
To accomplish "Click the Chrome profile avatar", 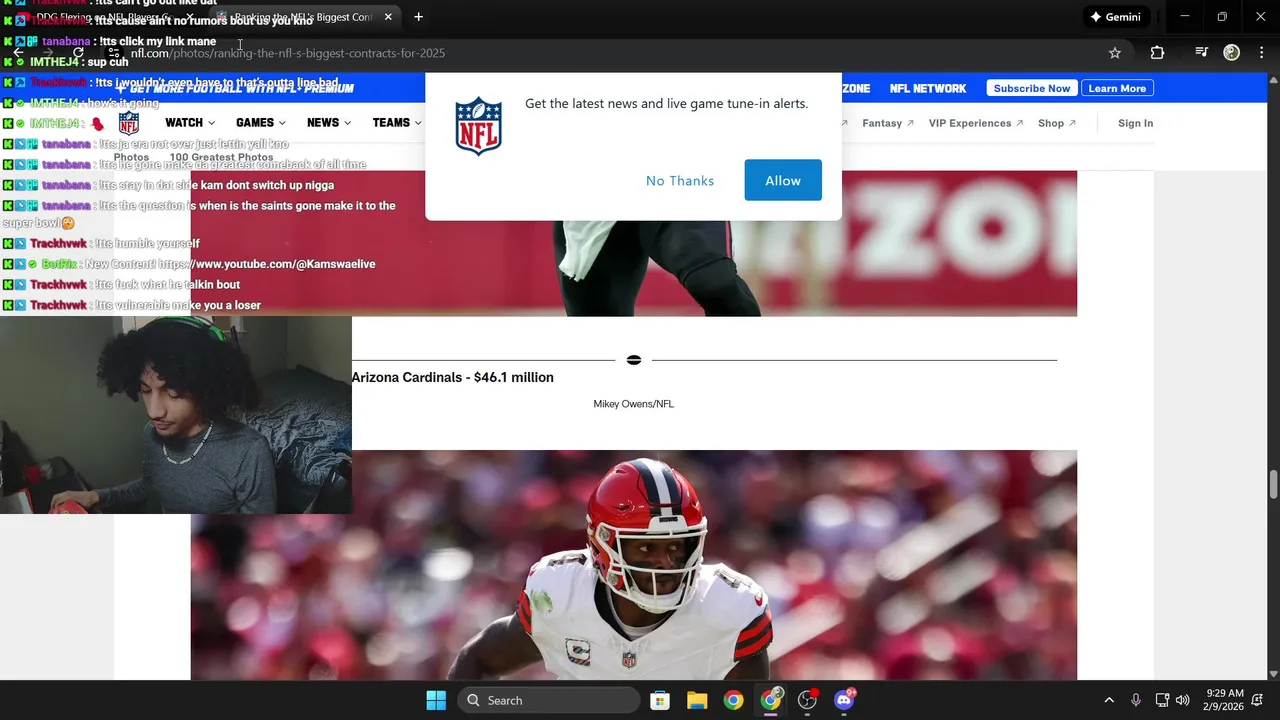I will [1232, 53].
